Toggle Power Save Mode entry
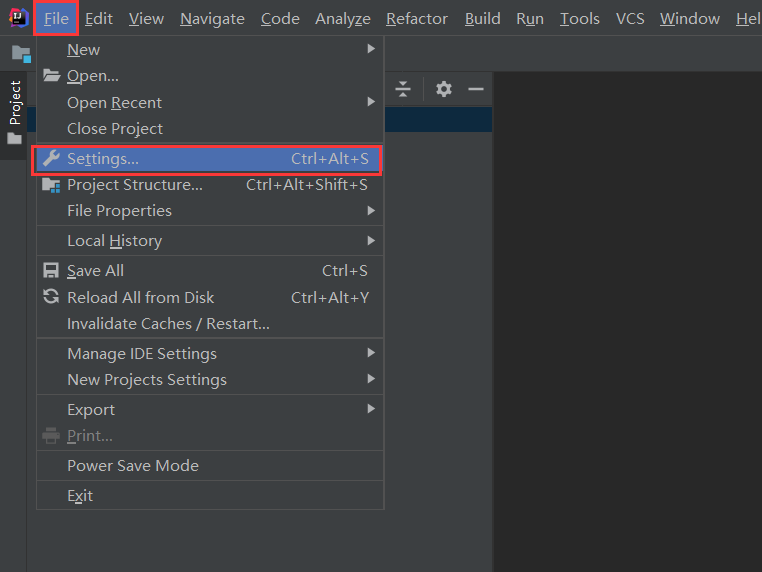The image size is (762, 572). 210,466
